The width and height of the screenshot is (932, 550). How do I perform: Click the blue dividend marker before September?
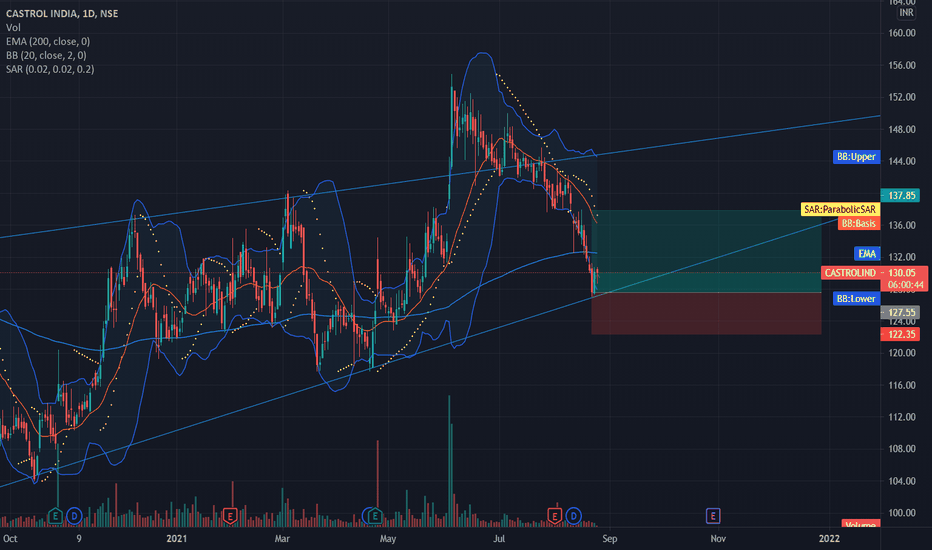574,516
